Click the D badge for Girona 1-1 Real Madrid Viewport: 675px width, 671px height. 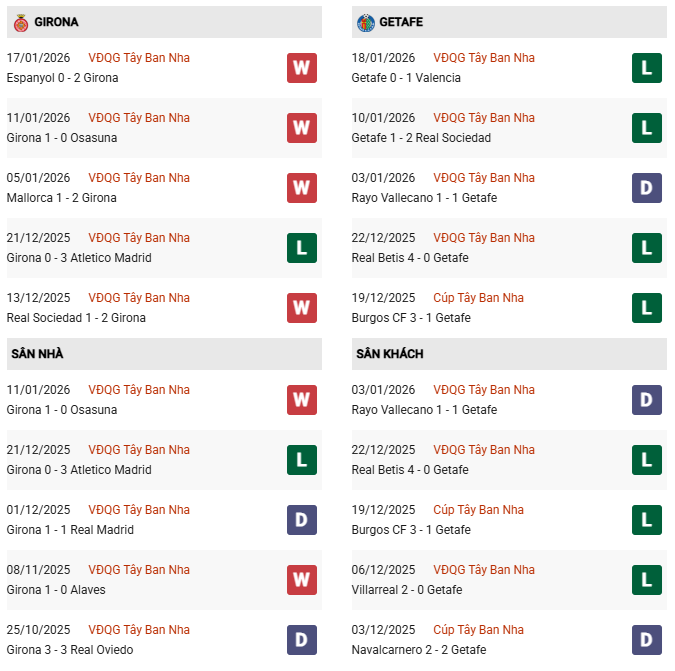pyautogui.click(x=301, y=520)
